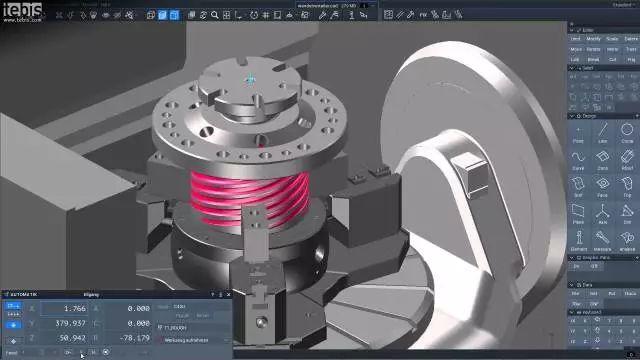Open the Measure tool in Design panel

click(602, 242)
